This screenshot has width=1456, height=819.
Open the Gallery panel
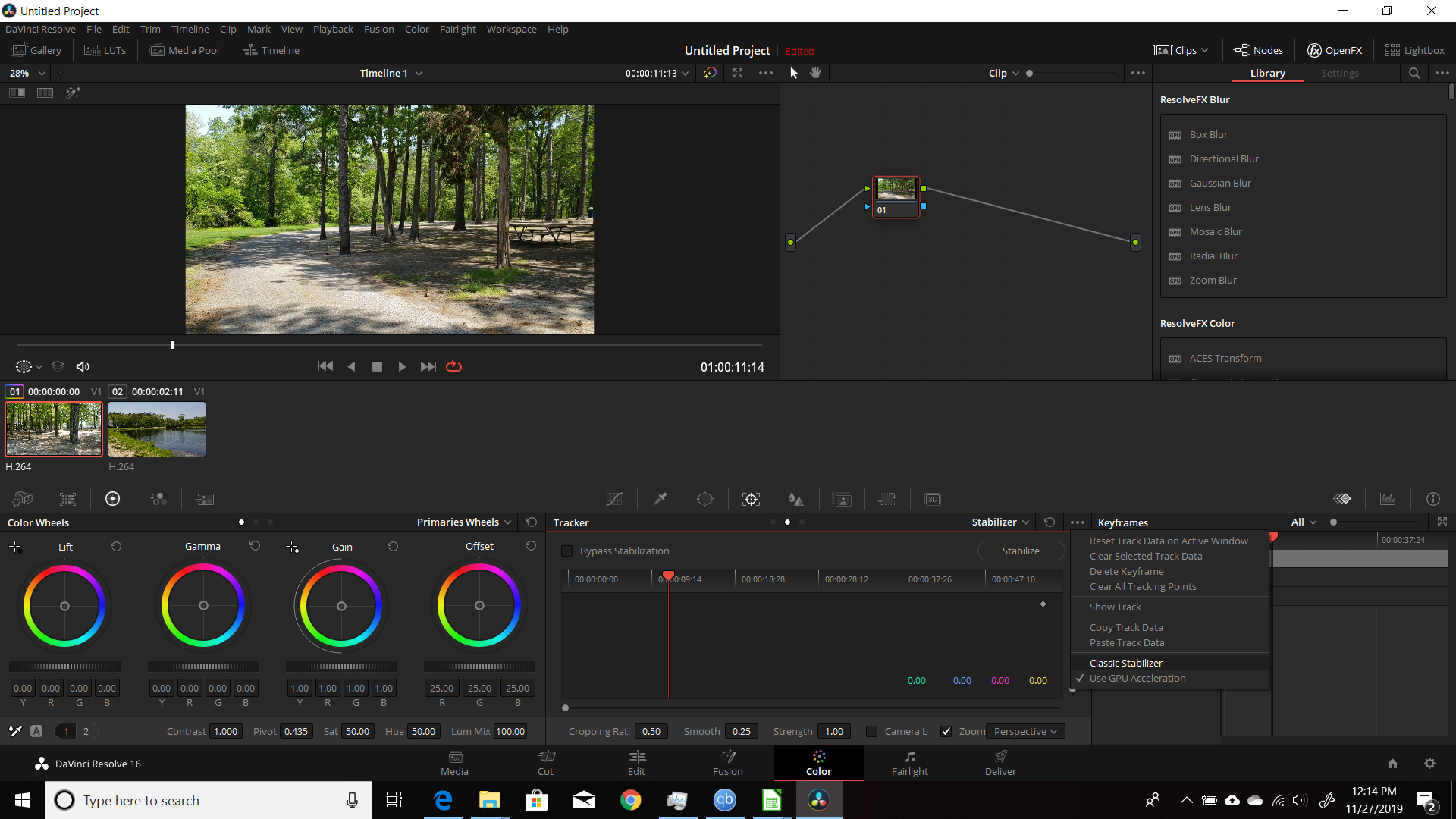pos(36,50)
